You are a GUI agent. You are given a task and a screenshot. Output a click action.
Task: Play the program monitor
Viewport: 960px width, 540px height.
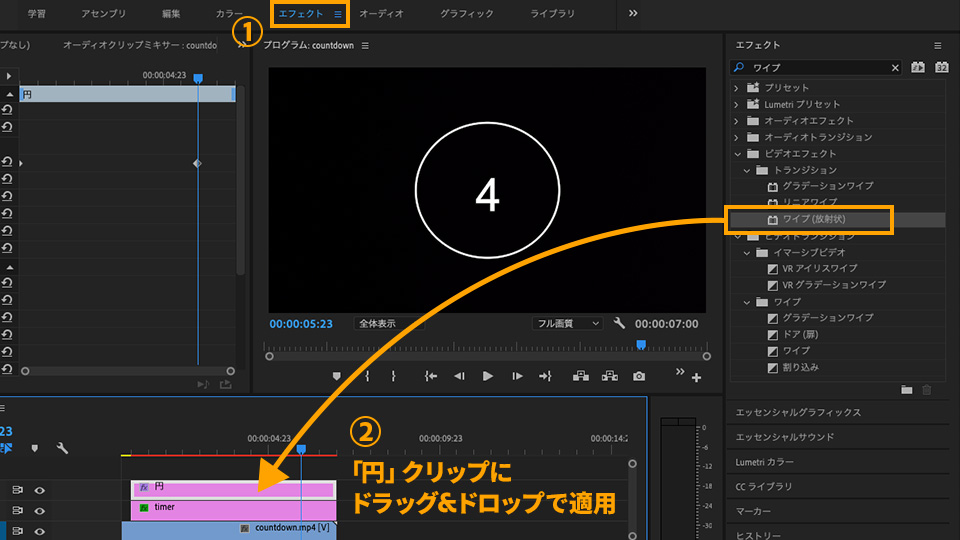pos(487,377)
